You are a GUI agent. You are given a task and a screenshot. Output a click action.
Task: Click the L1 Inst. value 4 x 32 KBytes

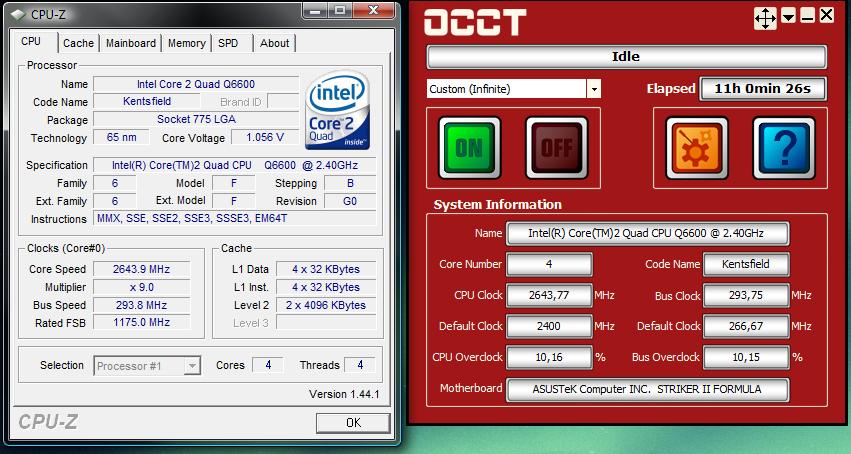[326, 287]
